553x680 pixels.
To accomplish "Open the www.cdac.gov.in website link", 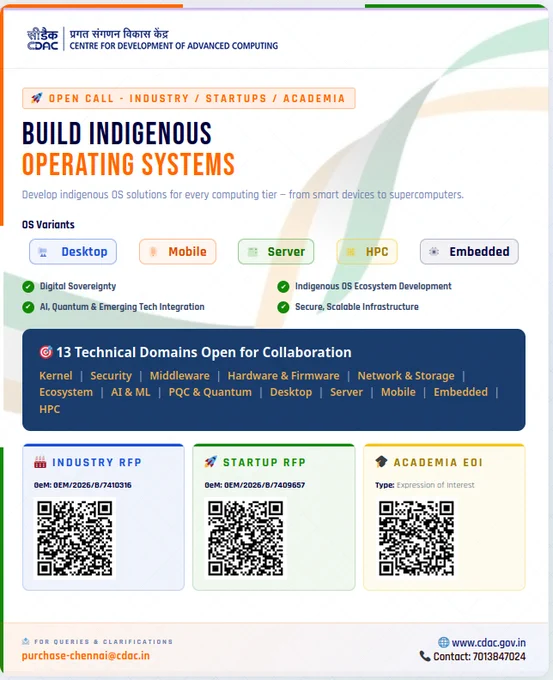I will 488,642.
